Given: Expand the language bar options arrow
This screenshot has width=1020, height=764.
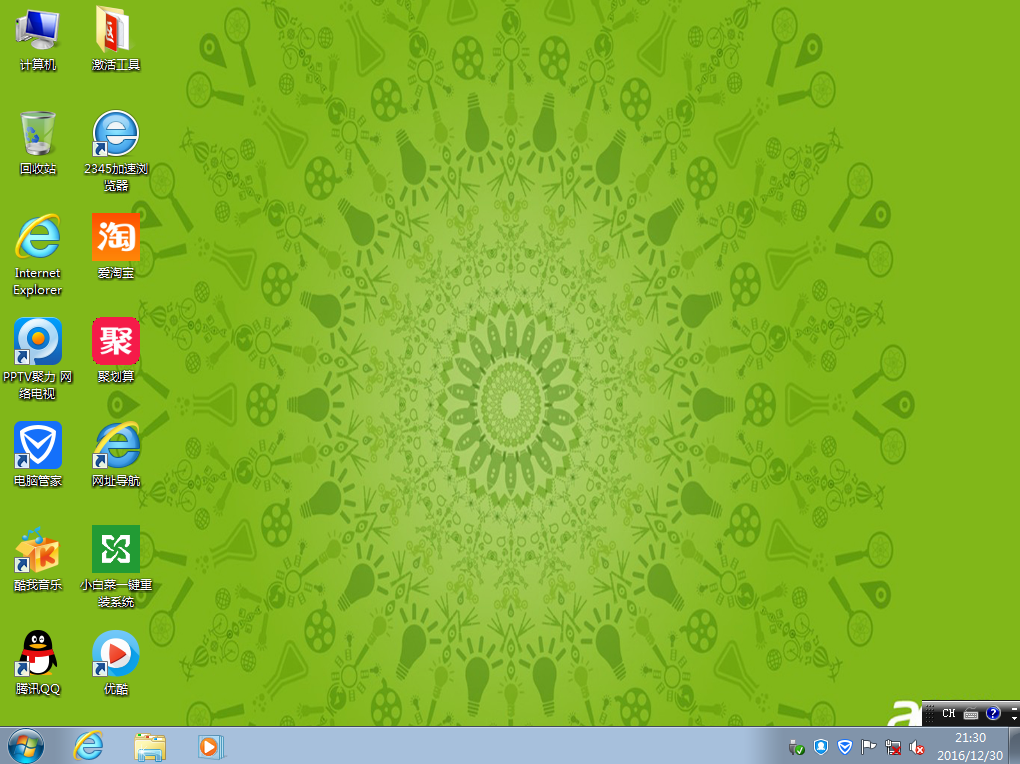Looking at the screenshot, I should point(1014,718).
